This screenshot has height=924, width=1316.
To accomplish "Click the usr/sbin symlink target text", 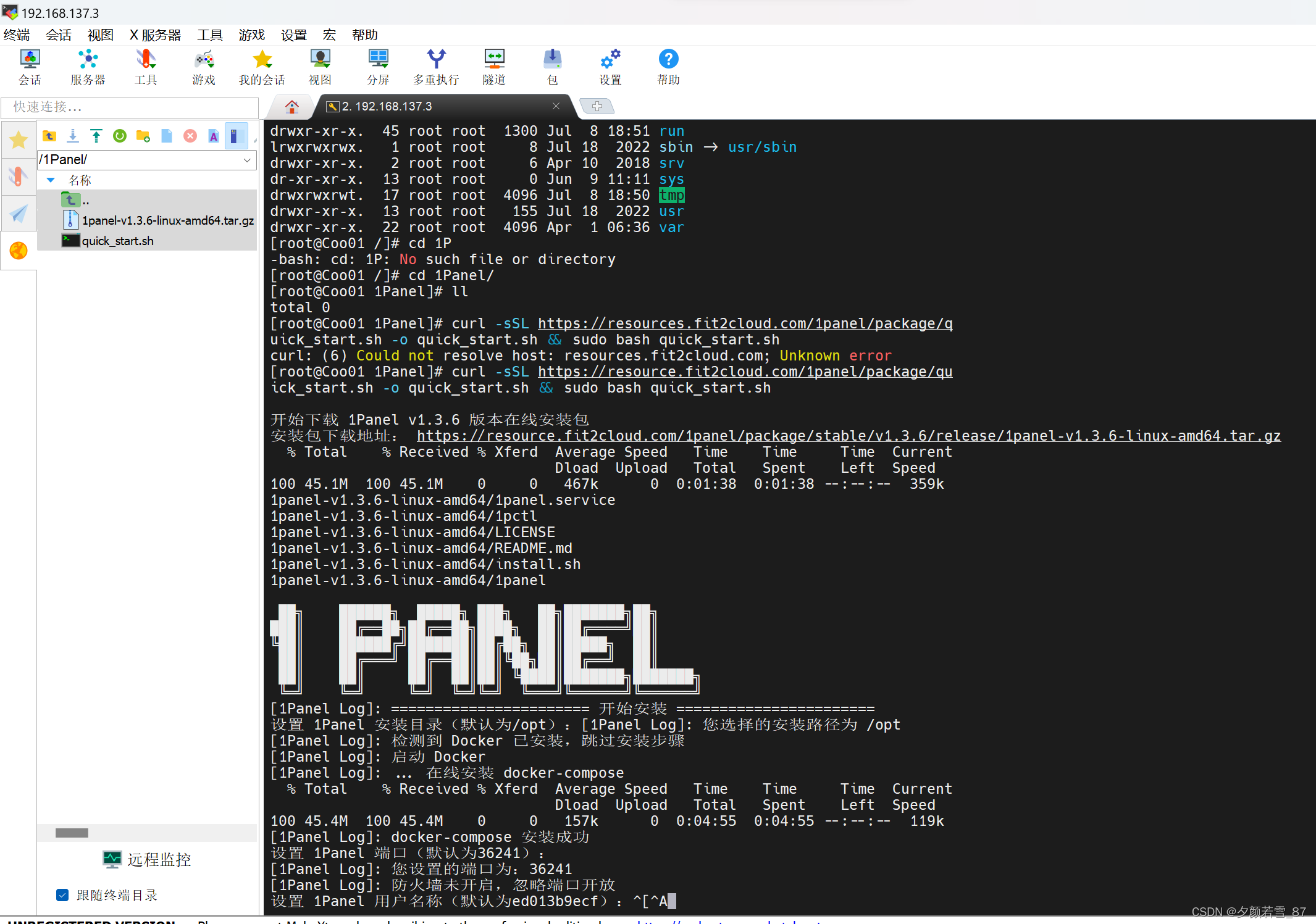I will 762,147.
